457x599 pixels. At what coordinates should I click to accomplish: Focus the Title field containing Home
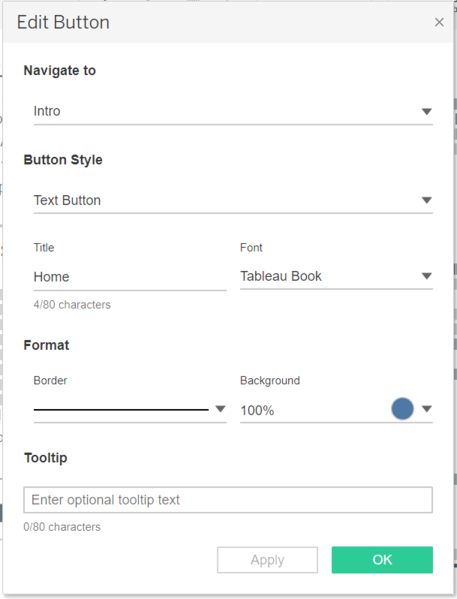(x=130, y=277)
